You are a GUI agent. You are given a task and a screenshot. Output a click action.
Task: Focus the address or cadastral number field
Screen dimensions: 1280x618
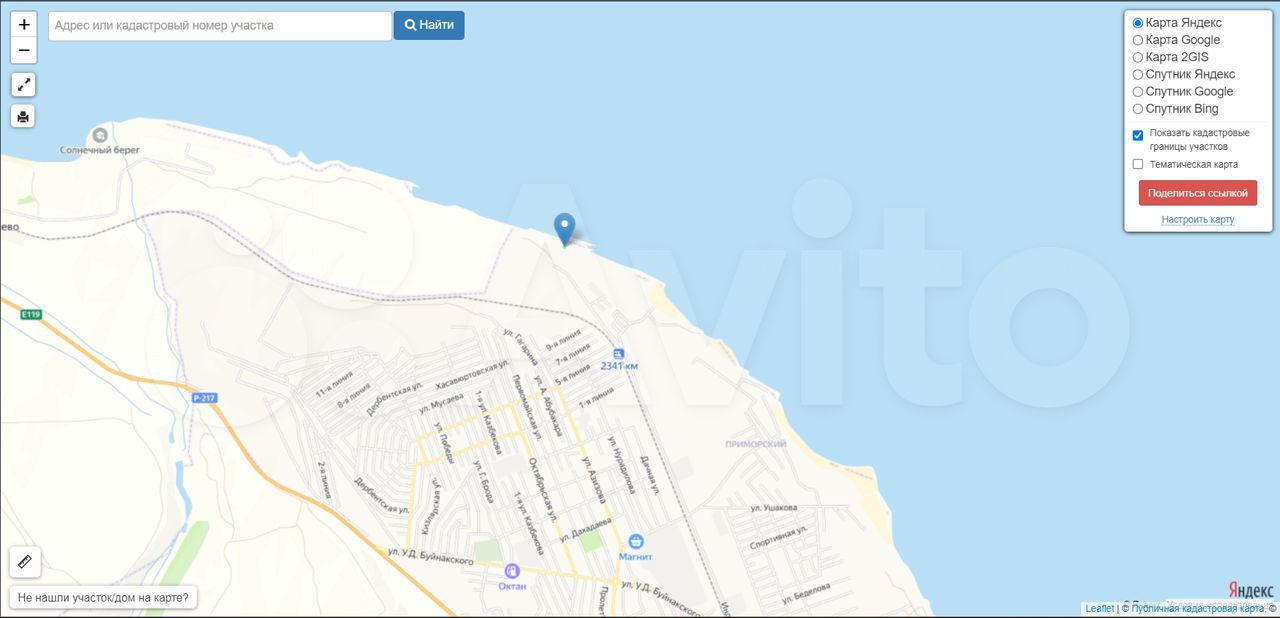(220, 26)
